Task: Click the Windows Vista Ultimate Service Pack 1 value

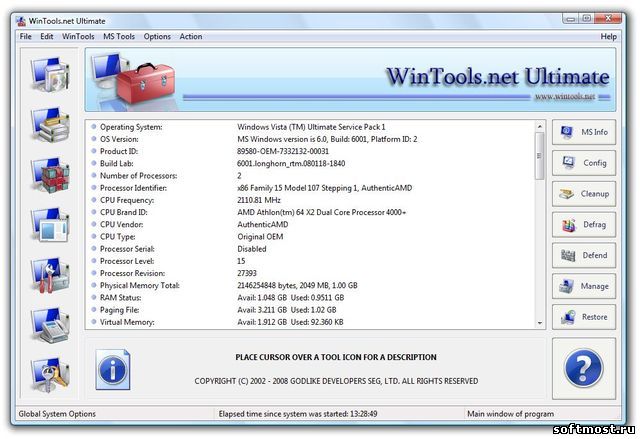Action: point(311,127)
